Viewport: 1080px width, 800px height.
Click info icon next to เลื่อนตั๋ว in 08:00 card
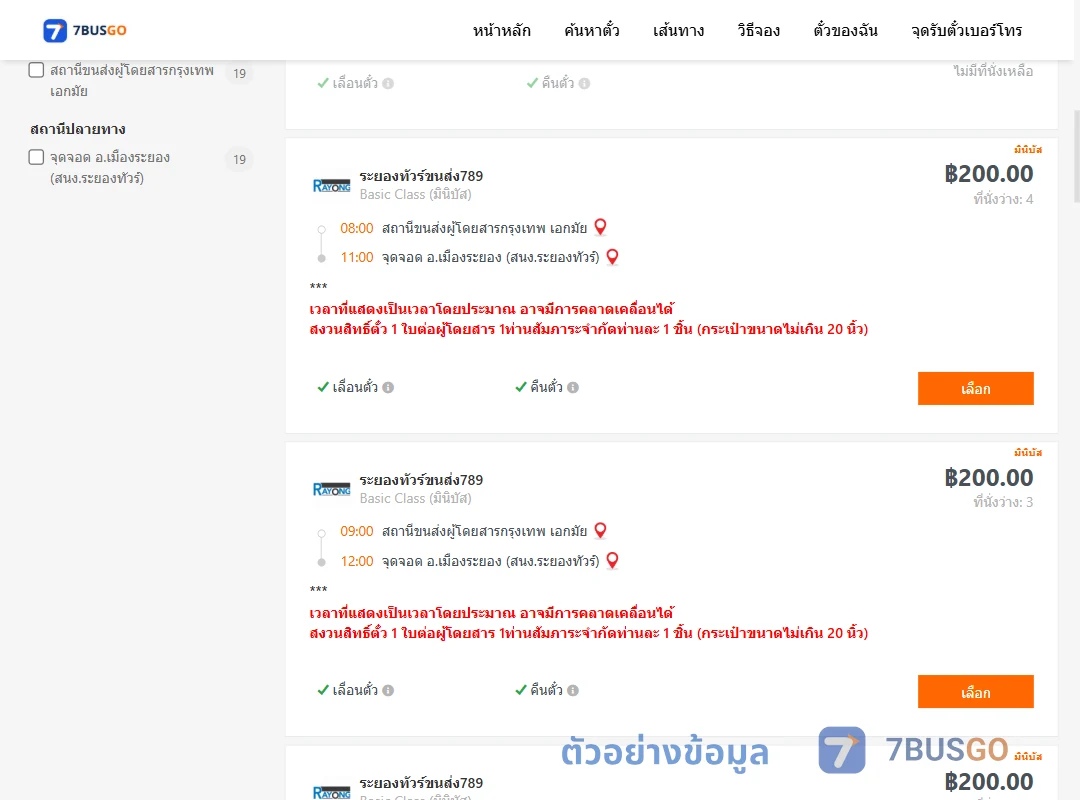[388, 387]
